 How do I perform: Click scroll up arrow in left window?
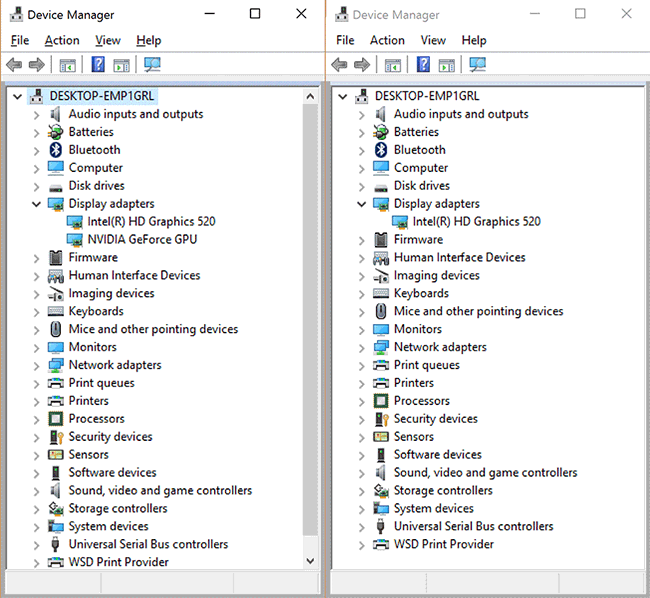pyautogui.click(x=310, y=97)
